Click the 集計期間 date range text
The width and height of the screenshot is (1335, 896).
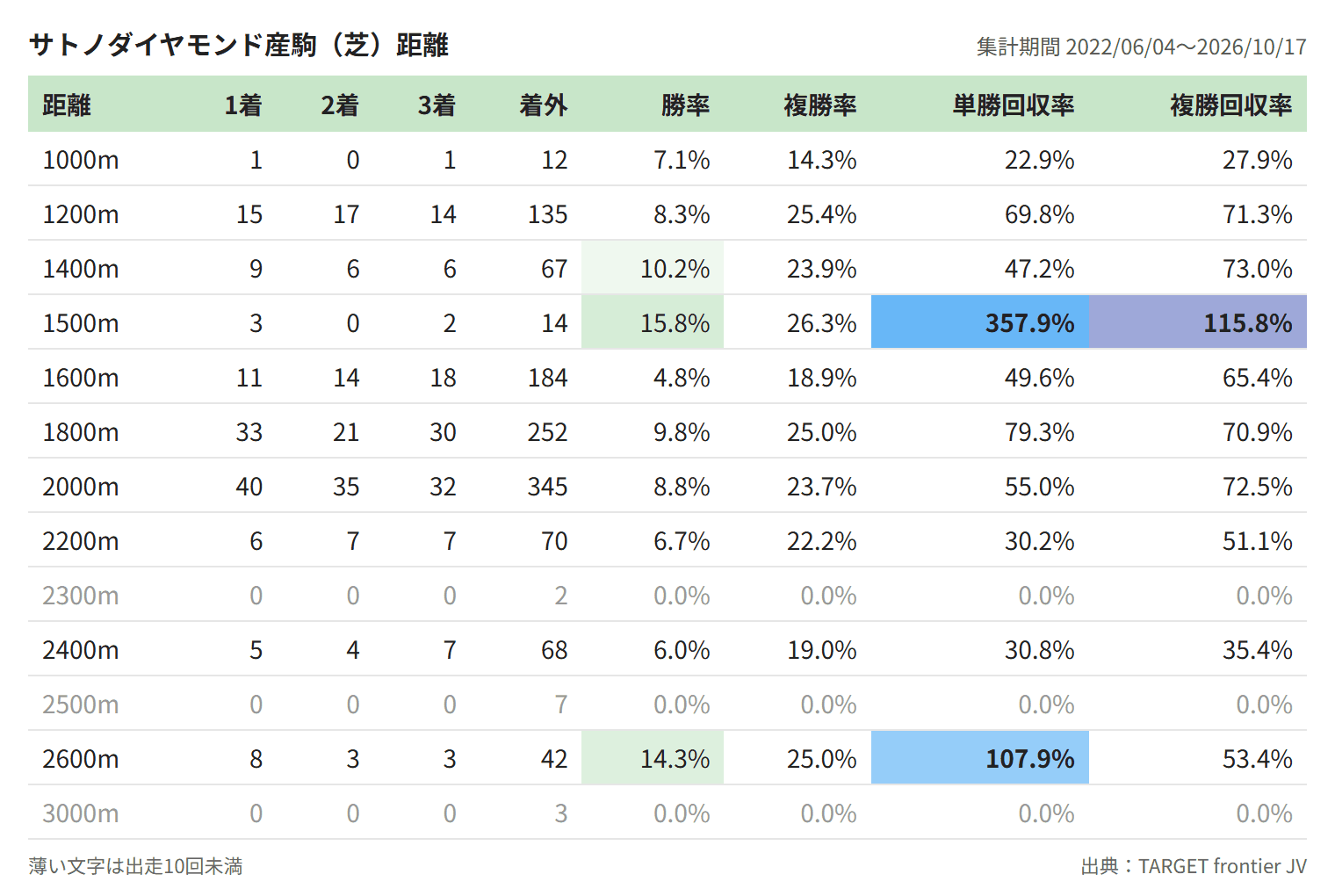(1142, 47)
